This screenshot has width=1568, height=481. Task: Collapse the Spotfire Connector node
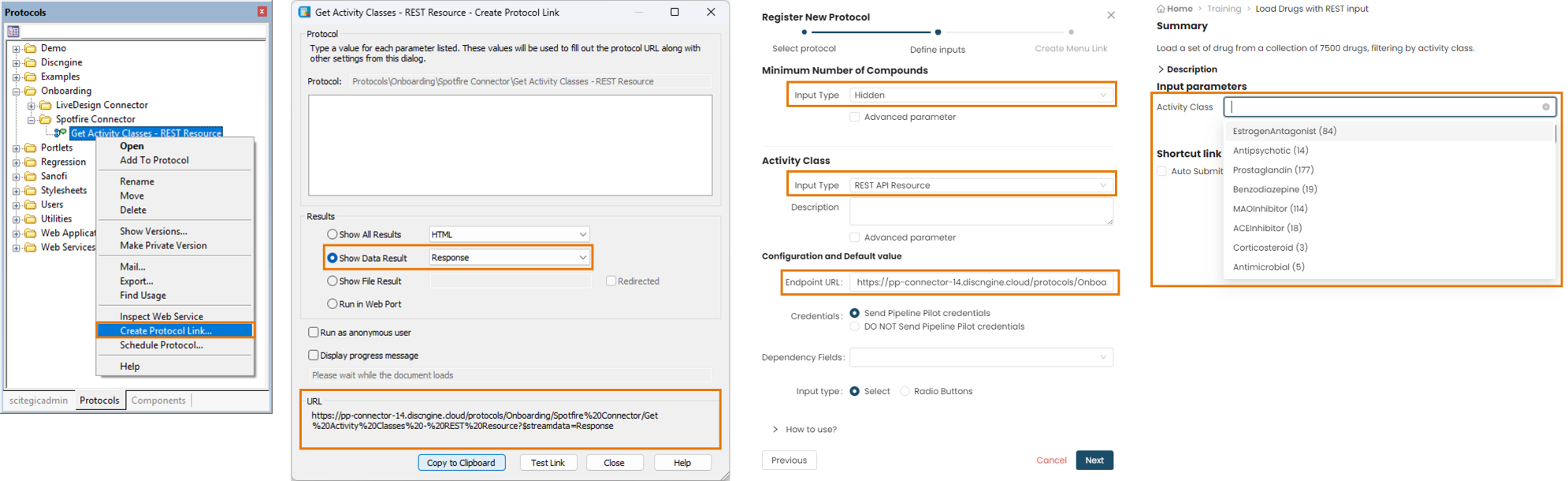(x=31, y=120)
